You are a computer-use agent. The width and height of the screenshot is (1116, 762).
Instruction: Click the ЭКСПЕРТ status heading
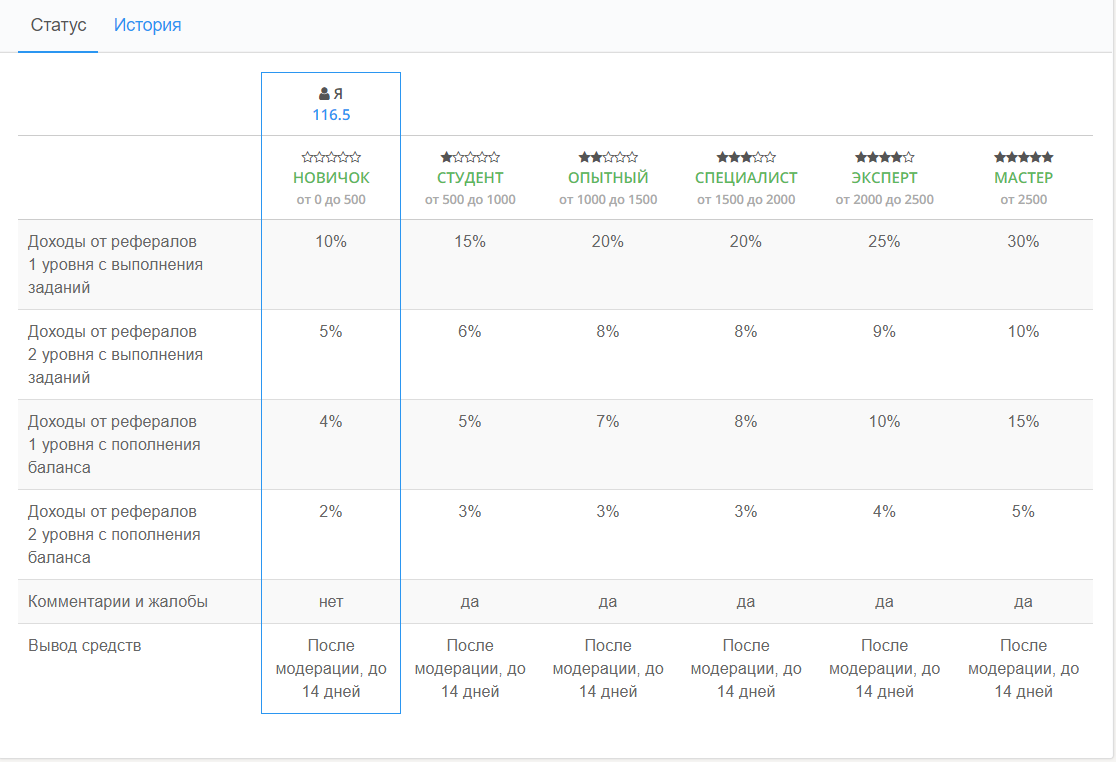click(x=884, y=178)
